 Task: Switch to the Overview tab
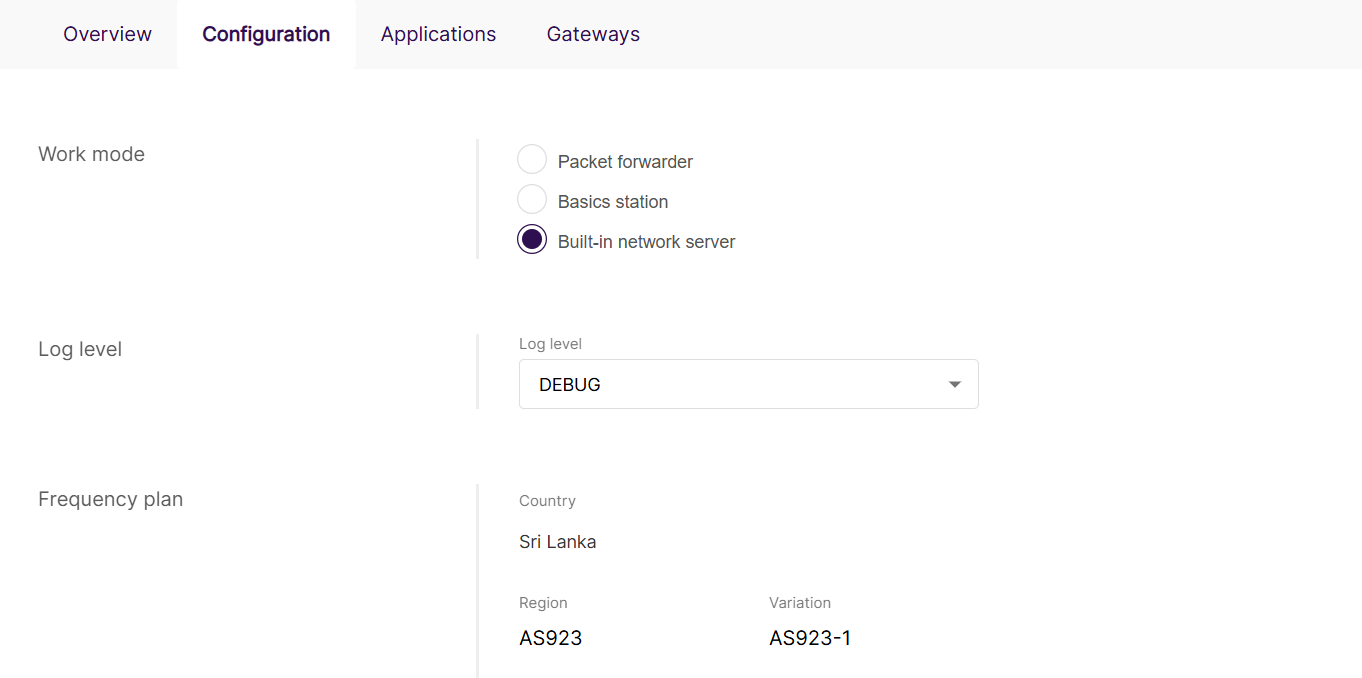(x=107, y=34)
